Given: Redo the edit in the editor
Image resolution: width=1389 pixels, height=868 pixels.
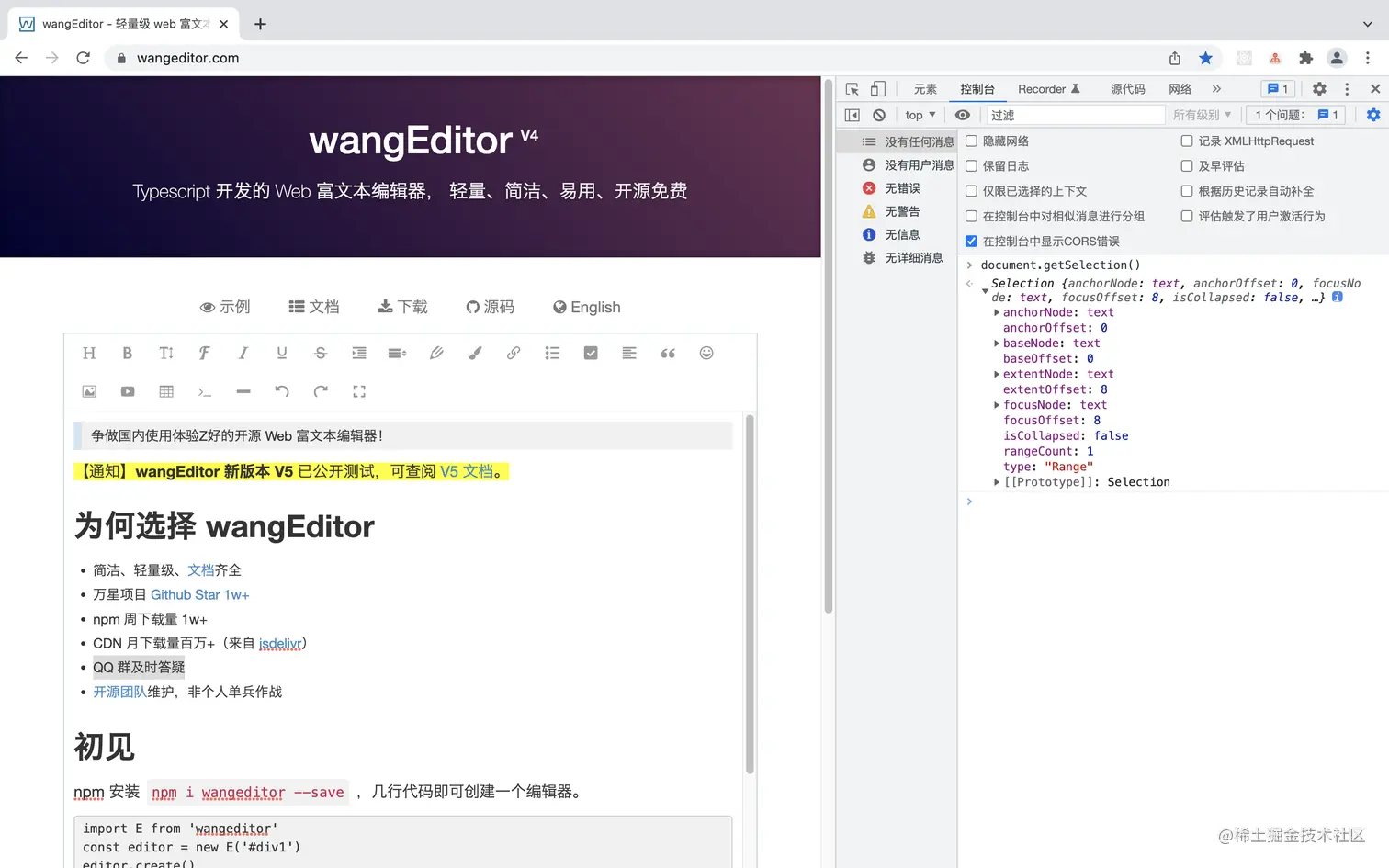Looking at the screenshot, I should (321, 391).
